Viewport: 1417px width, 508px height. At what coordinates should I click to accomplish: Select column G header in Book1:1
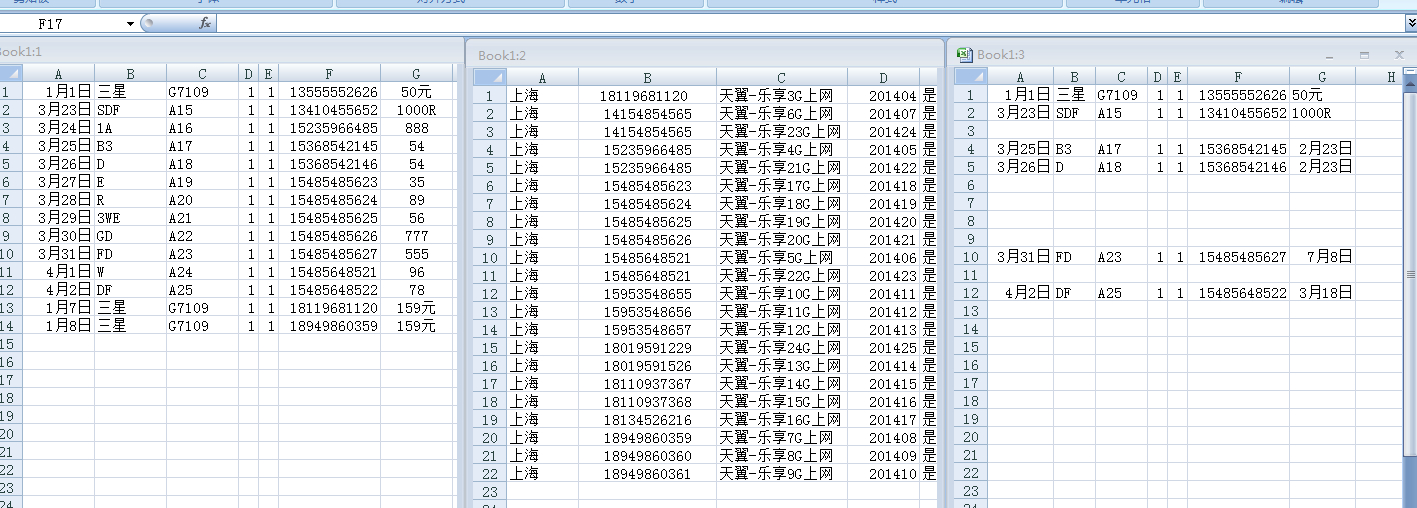(415, 73)
